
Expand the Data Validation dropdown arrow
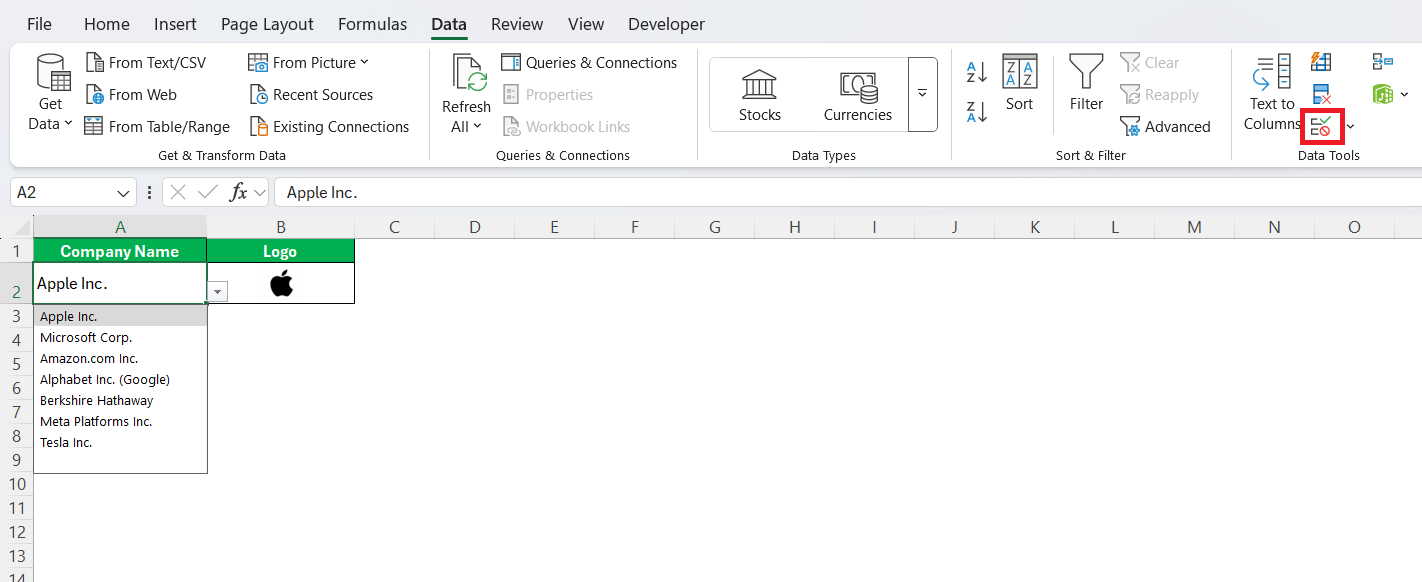click(1351, 127)
